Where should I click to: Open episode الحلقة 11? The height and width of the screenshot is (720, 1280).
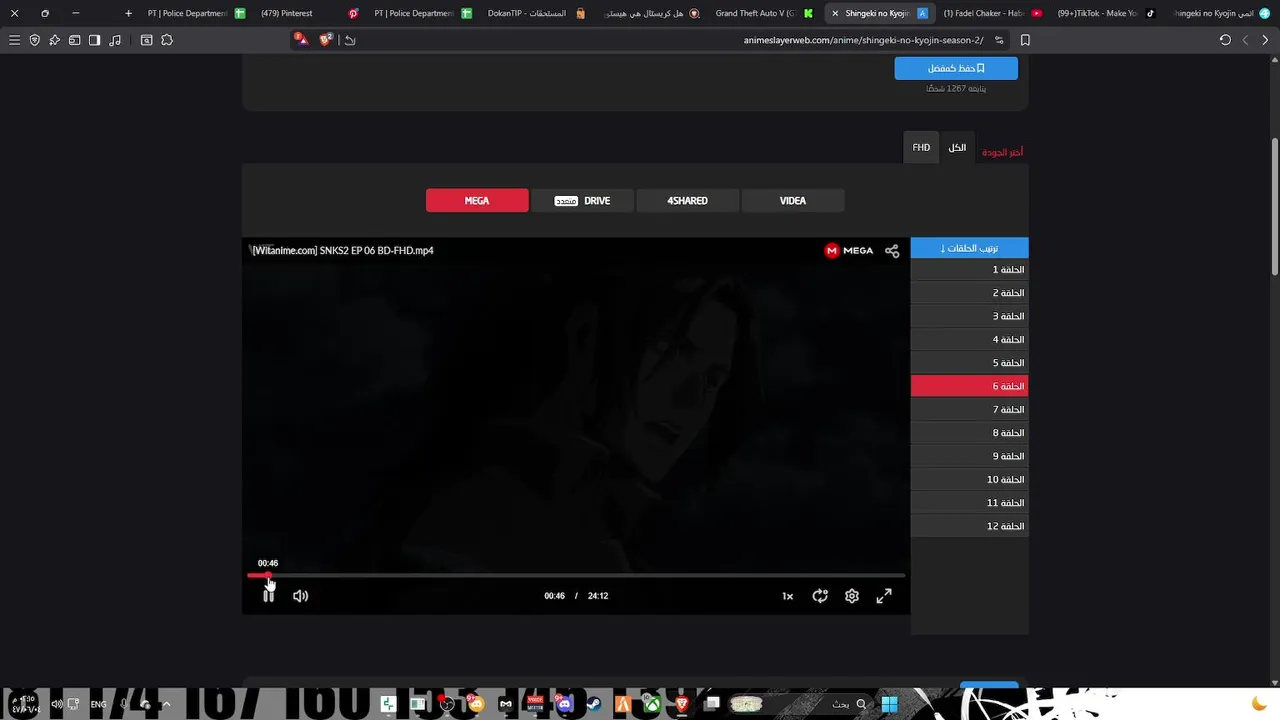tap(969, 503)
